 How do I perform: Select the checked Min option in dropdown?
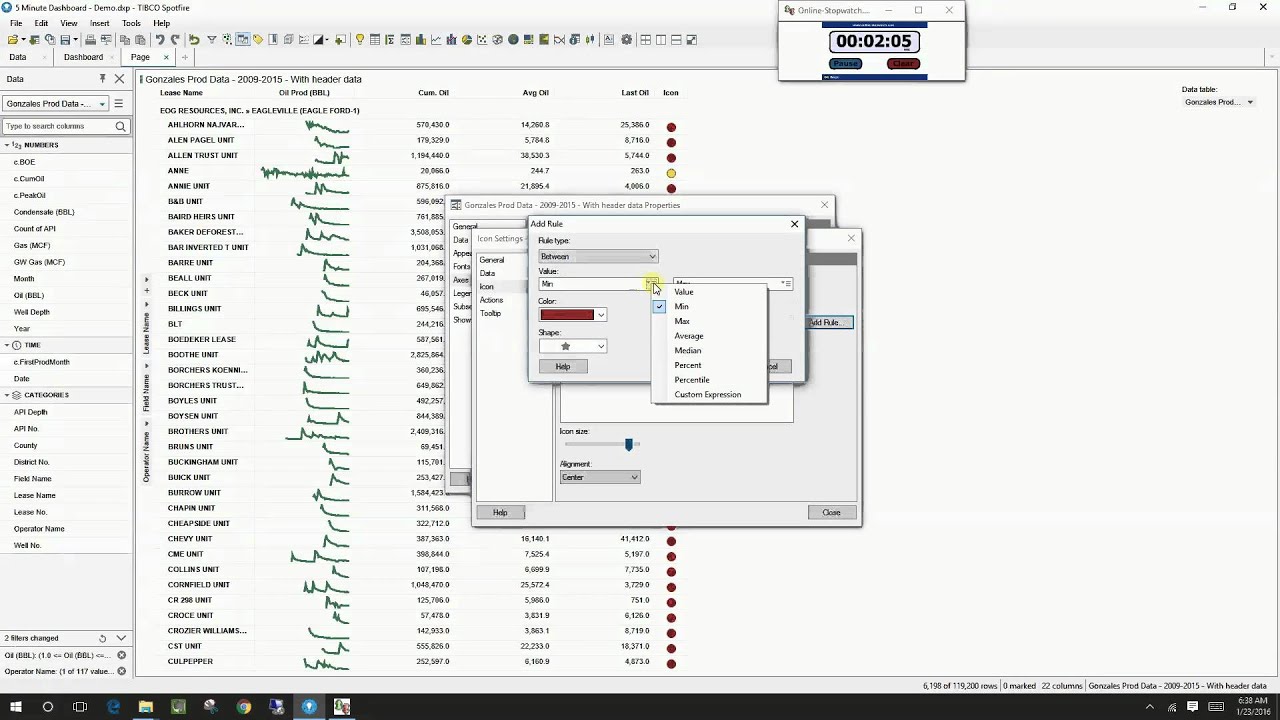710,306
